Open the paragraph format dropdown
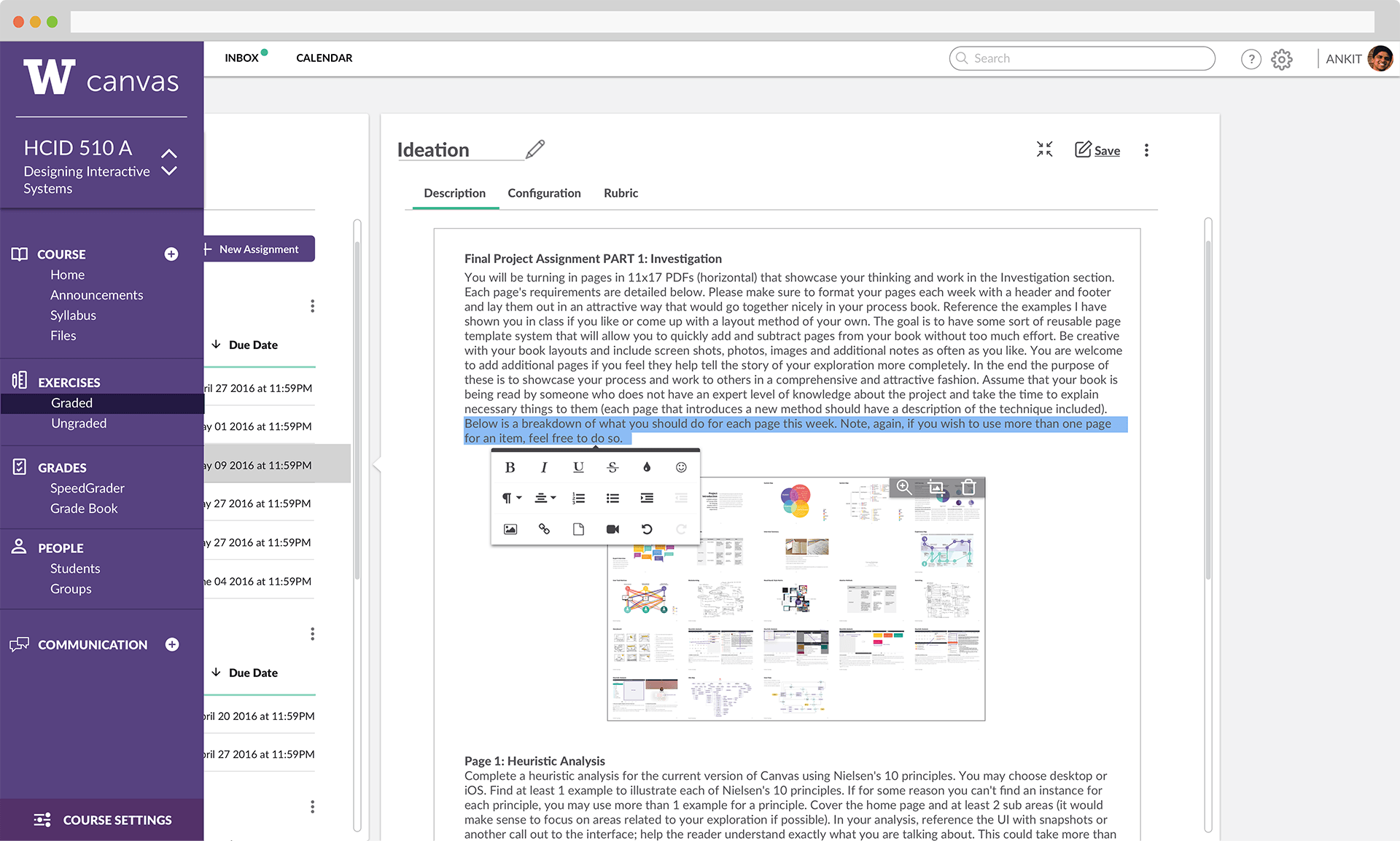Image resolution: width=1400 pixels, height=841 pixels. (x=511, y=498)
